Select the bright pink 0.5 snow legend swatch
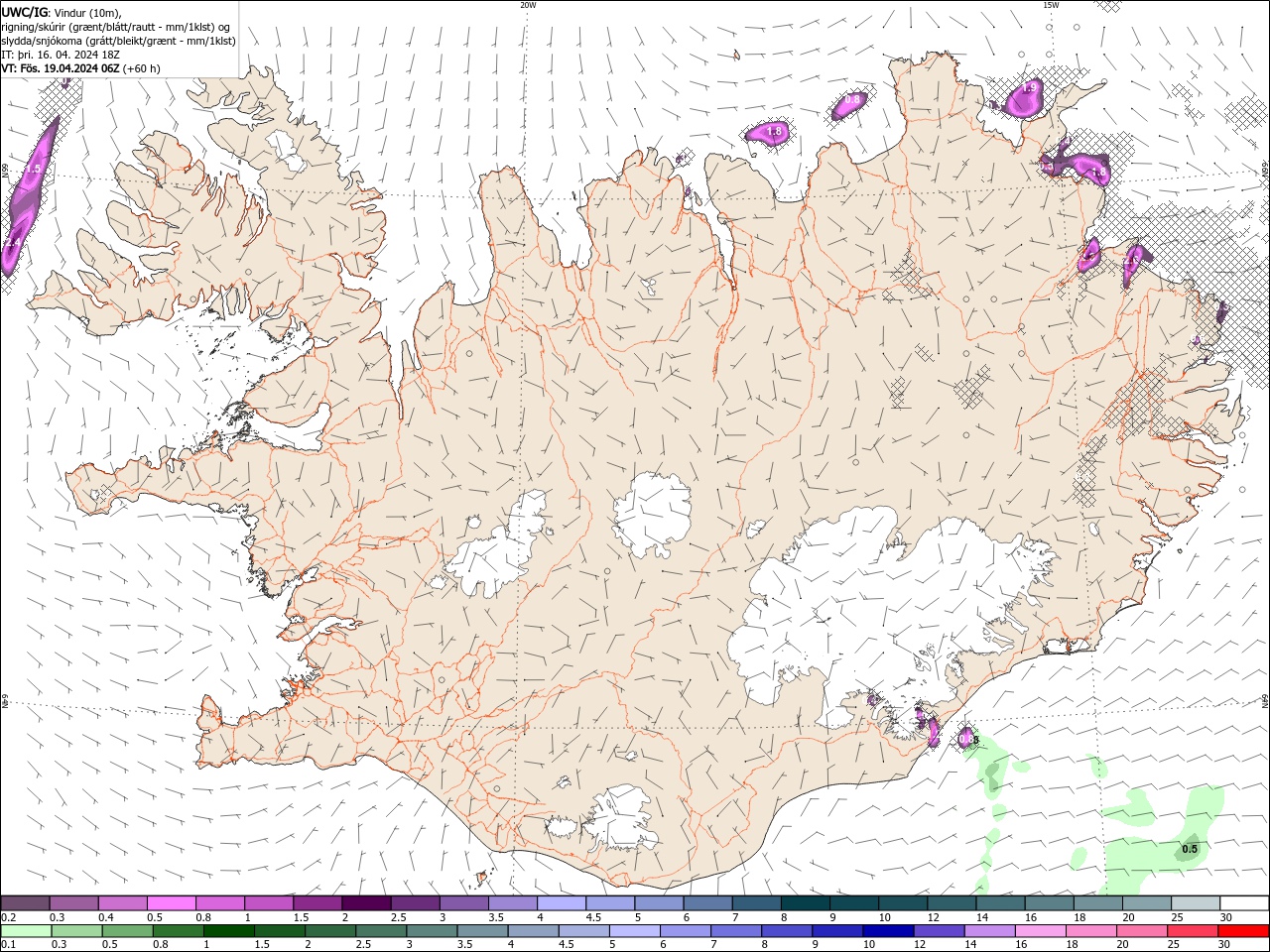 coord(171,903)
